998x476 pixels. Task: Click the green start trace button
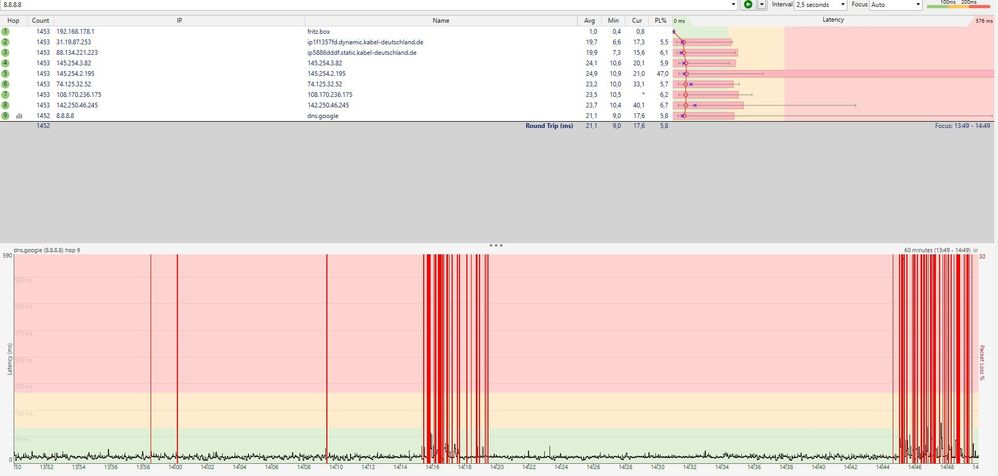coord(748,4)
